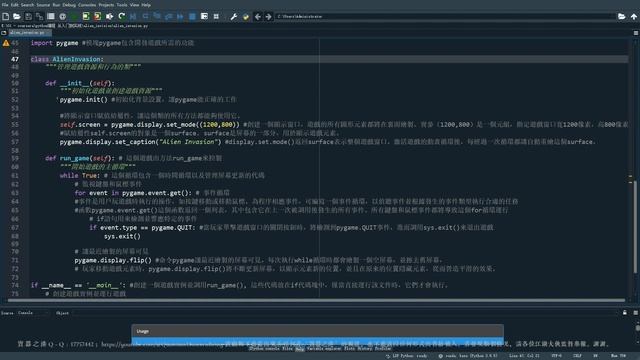
Task: Click the import pygame line
Action: coord(54,43)
